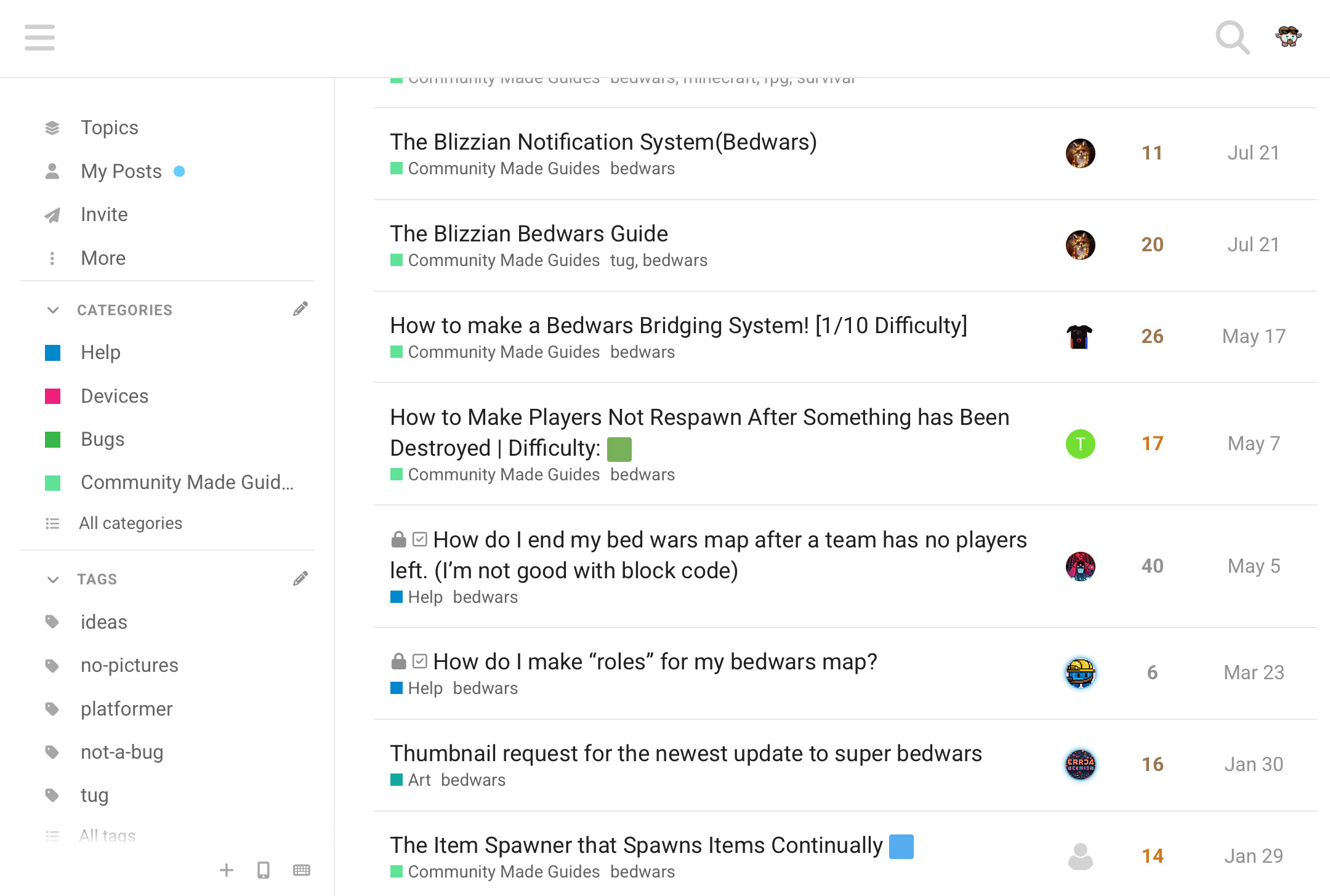1330x896 pixels.
Task: Open keyboard shortcuts icon in sidebar footer
Action: (x=302, y=870)
